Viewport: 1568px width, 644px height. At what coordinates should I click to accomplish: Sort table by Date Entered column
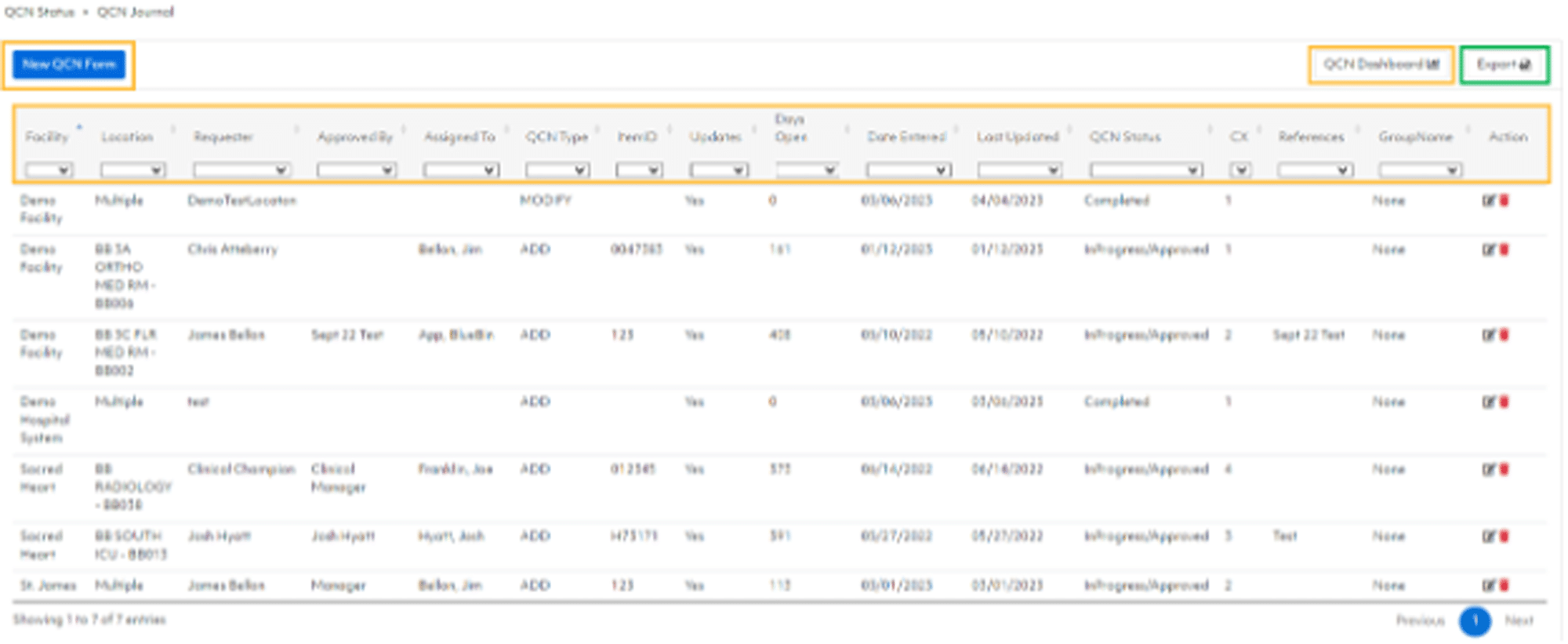coord(906,136)
